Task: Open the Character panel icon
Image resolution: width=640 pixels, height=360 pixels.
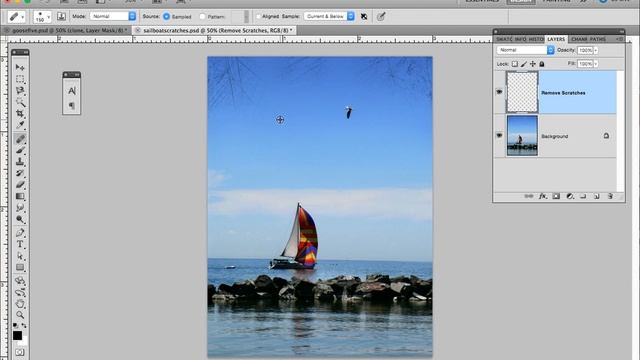Action: coord(72,91)
